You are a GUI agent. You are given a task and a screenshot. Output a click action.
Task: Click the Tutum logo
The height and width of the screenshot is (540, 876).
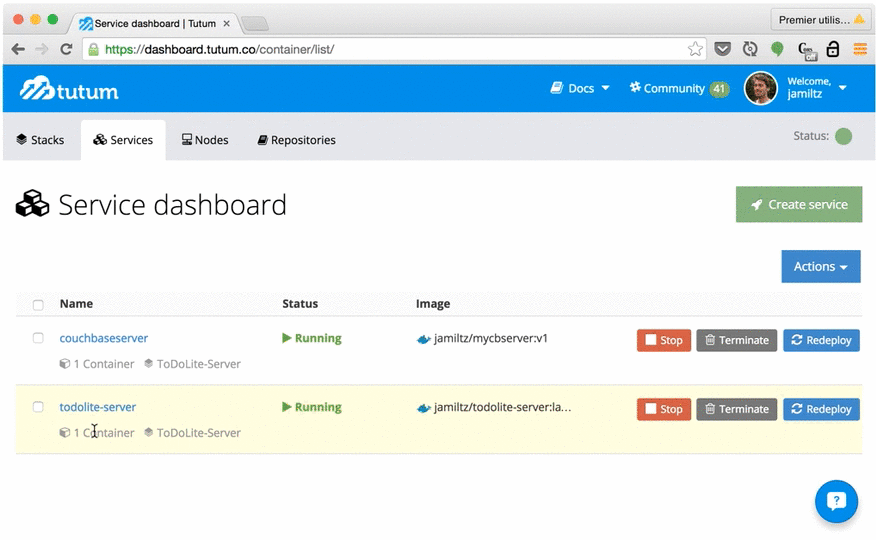click(69, 89)
